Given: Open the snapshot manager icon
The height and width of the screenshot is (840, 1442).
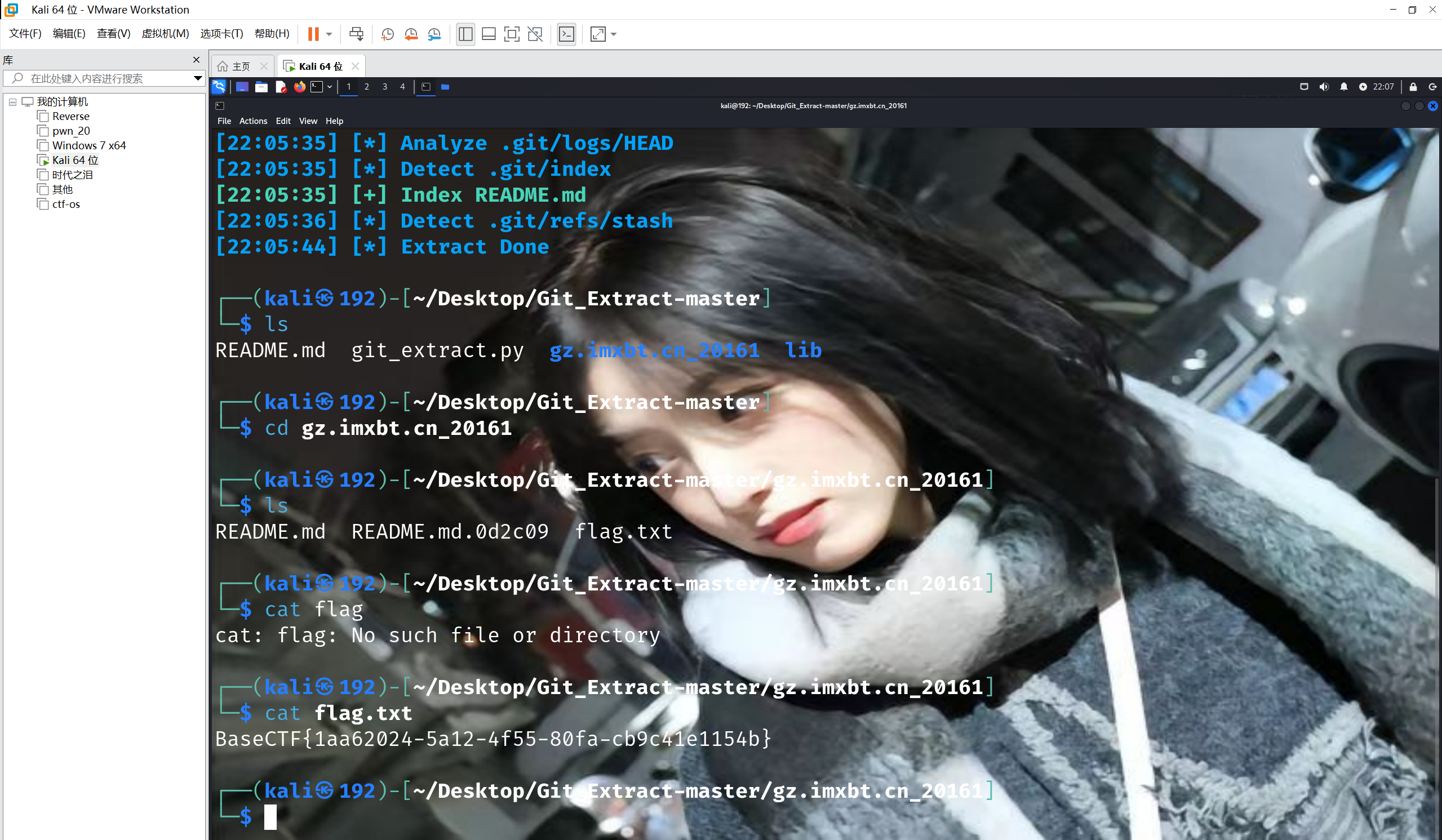Looking at the screenshot, I should pyautogui.click(x=434, y=34).
